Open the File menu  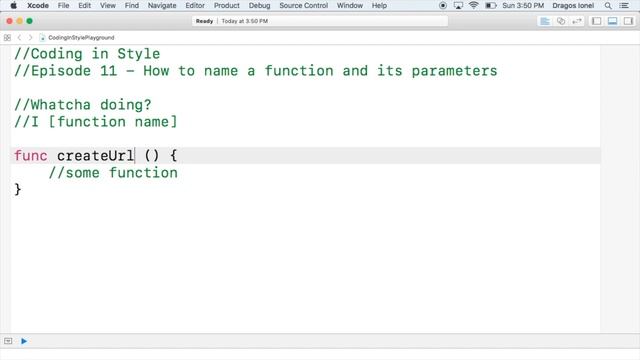pos(63,6)
